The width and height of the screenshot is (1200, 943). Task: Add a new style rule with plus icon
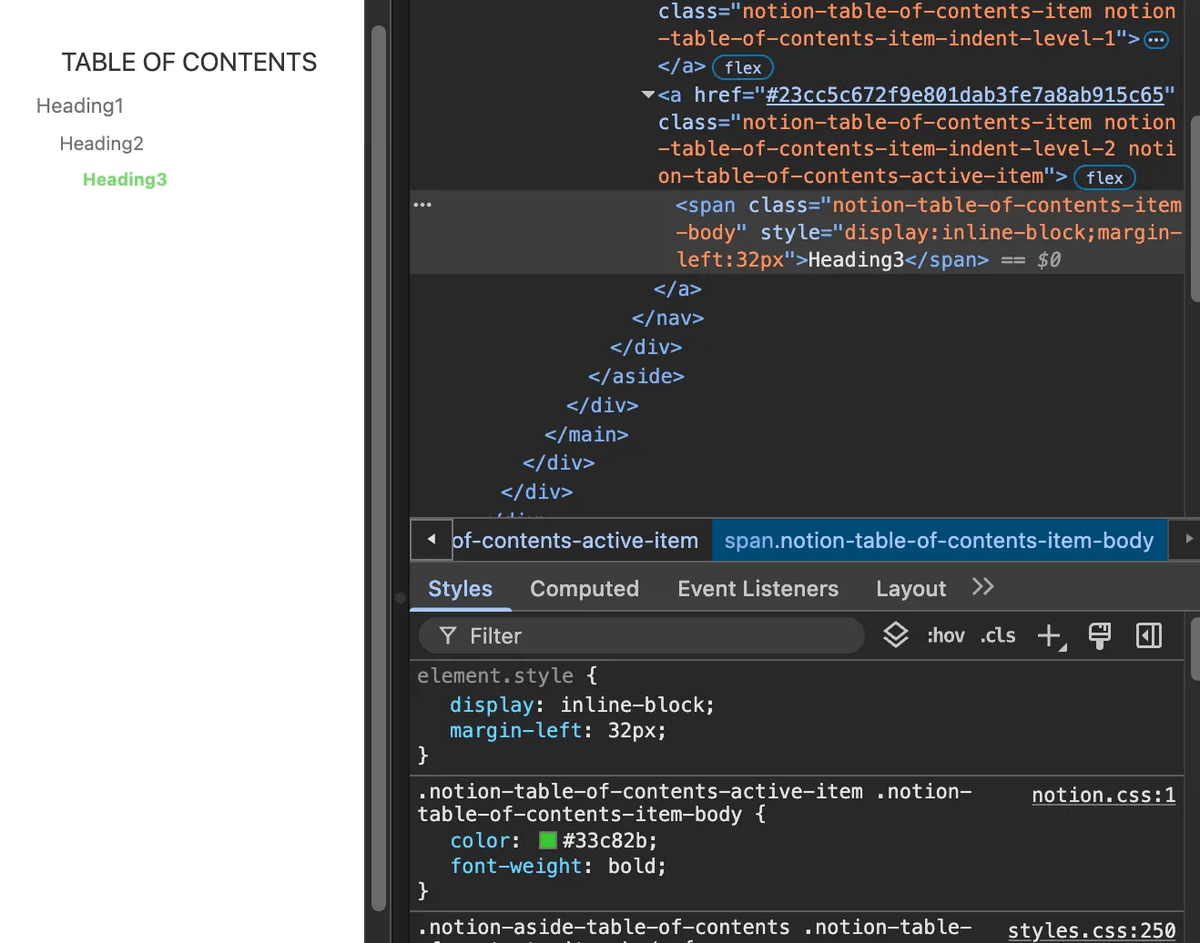click(x=1050, y=636)
